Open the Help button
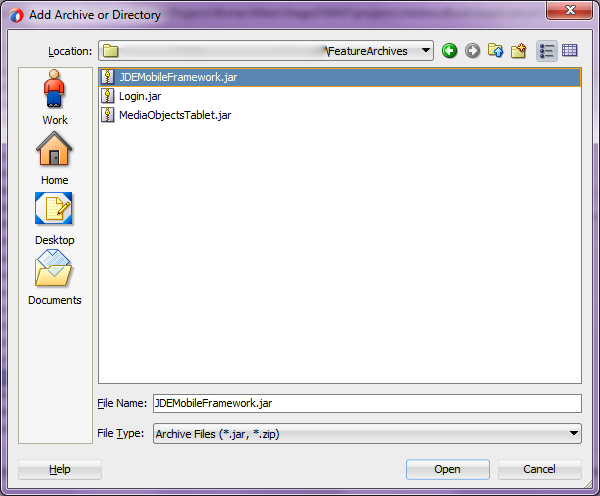This screenshot has width=600, height=496. [60, 469]
